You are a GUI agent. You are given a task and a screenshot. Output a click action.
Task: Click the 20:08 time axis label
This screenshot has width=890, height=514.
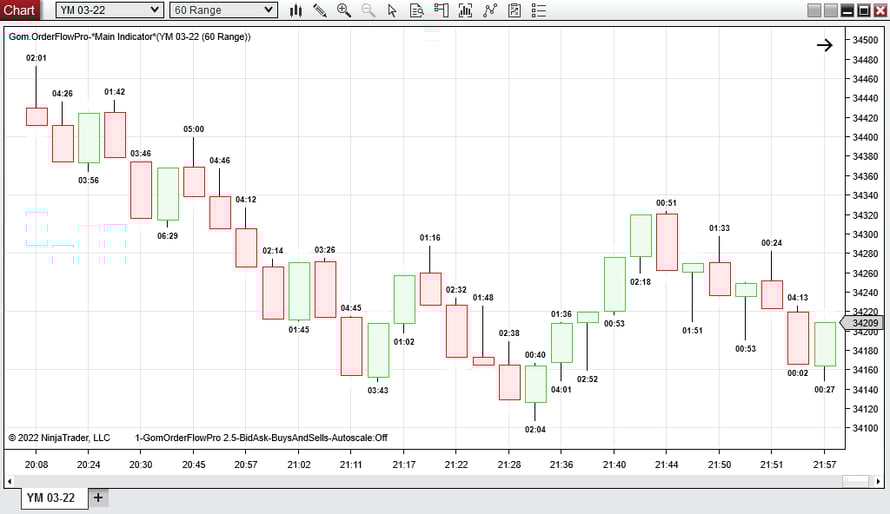pos(36,465)
